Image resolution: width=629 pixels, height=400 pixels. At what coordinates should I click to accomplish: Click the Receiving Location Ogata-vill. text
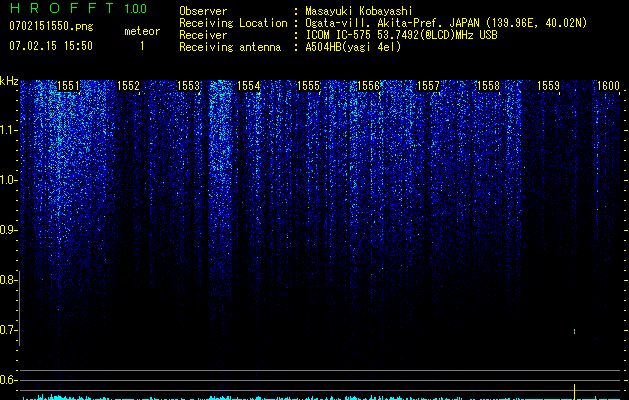pos(446,23)
